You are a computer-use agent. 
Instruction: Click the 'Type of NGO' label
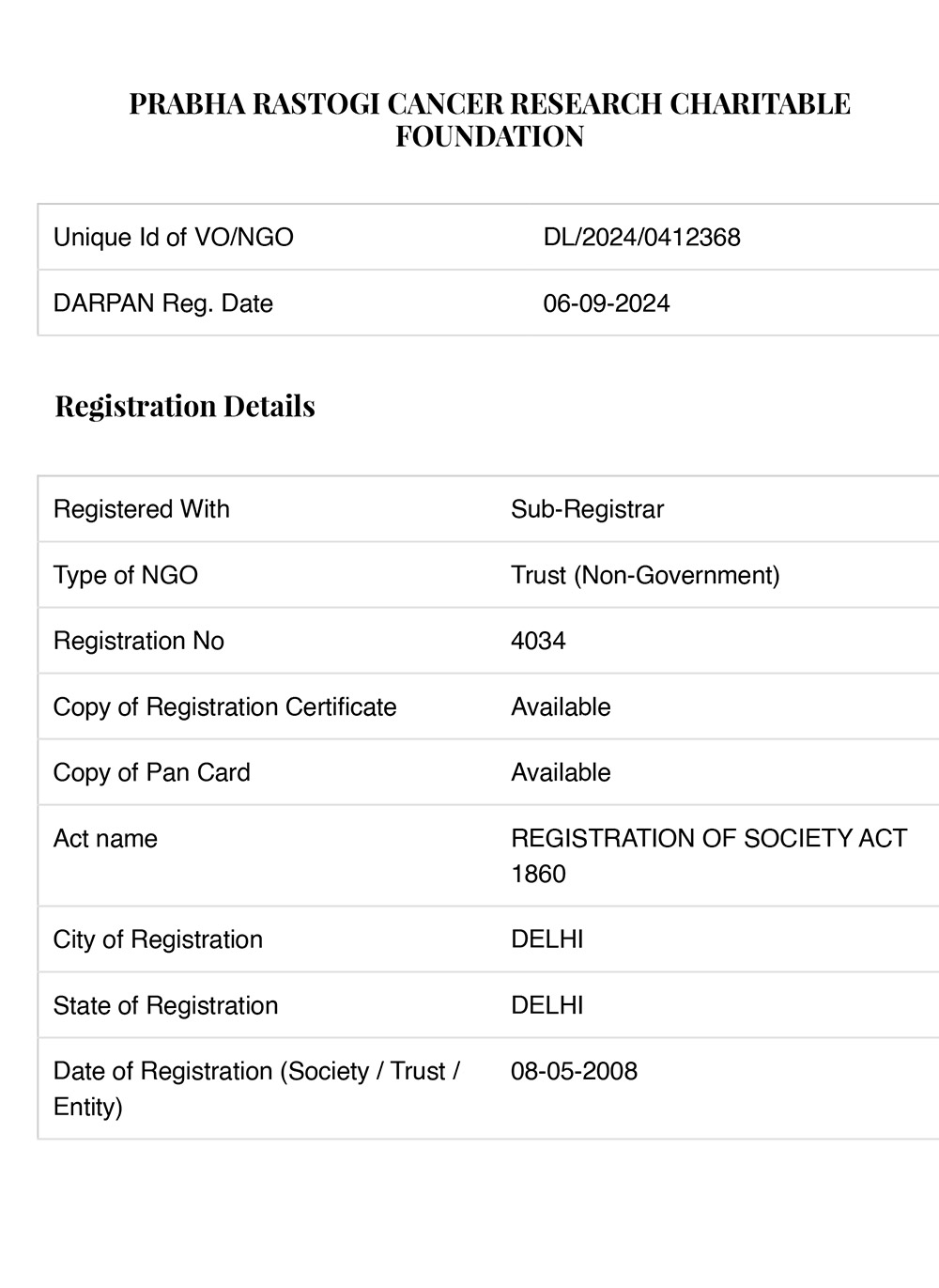tap(126, 575)
